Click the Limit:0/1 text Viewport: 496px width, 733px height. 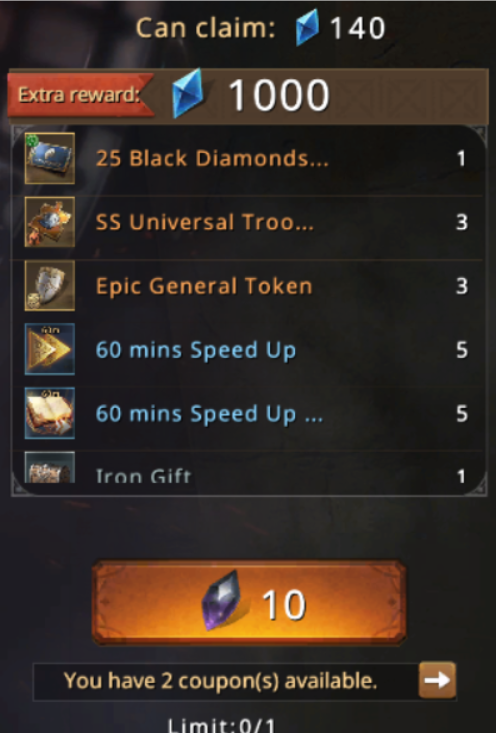[x=221, y=725]
